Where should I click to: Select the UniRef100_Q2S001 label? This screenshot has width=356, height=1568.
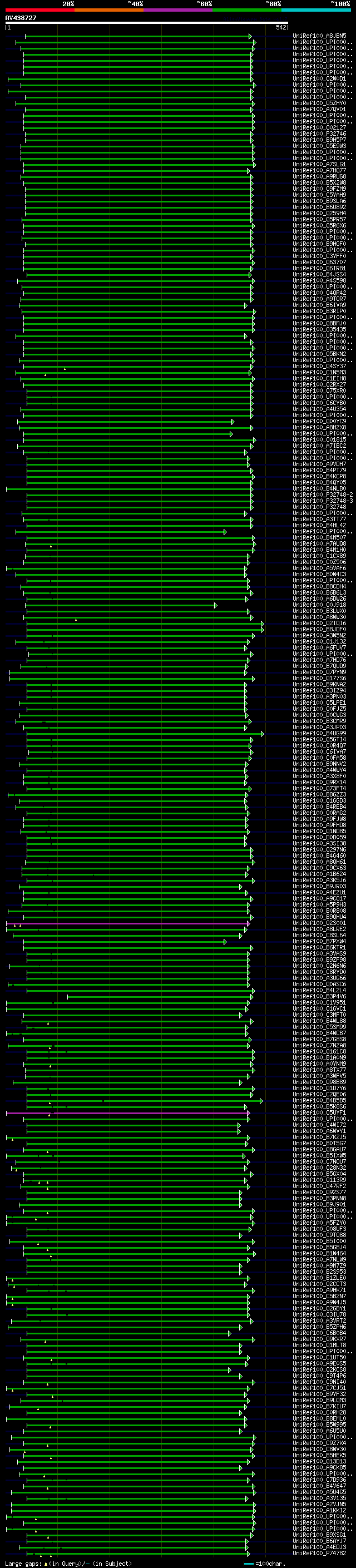(x=319, y=923)
